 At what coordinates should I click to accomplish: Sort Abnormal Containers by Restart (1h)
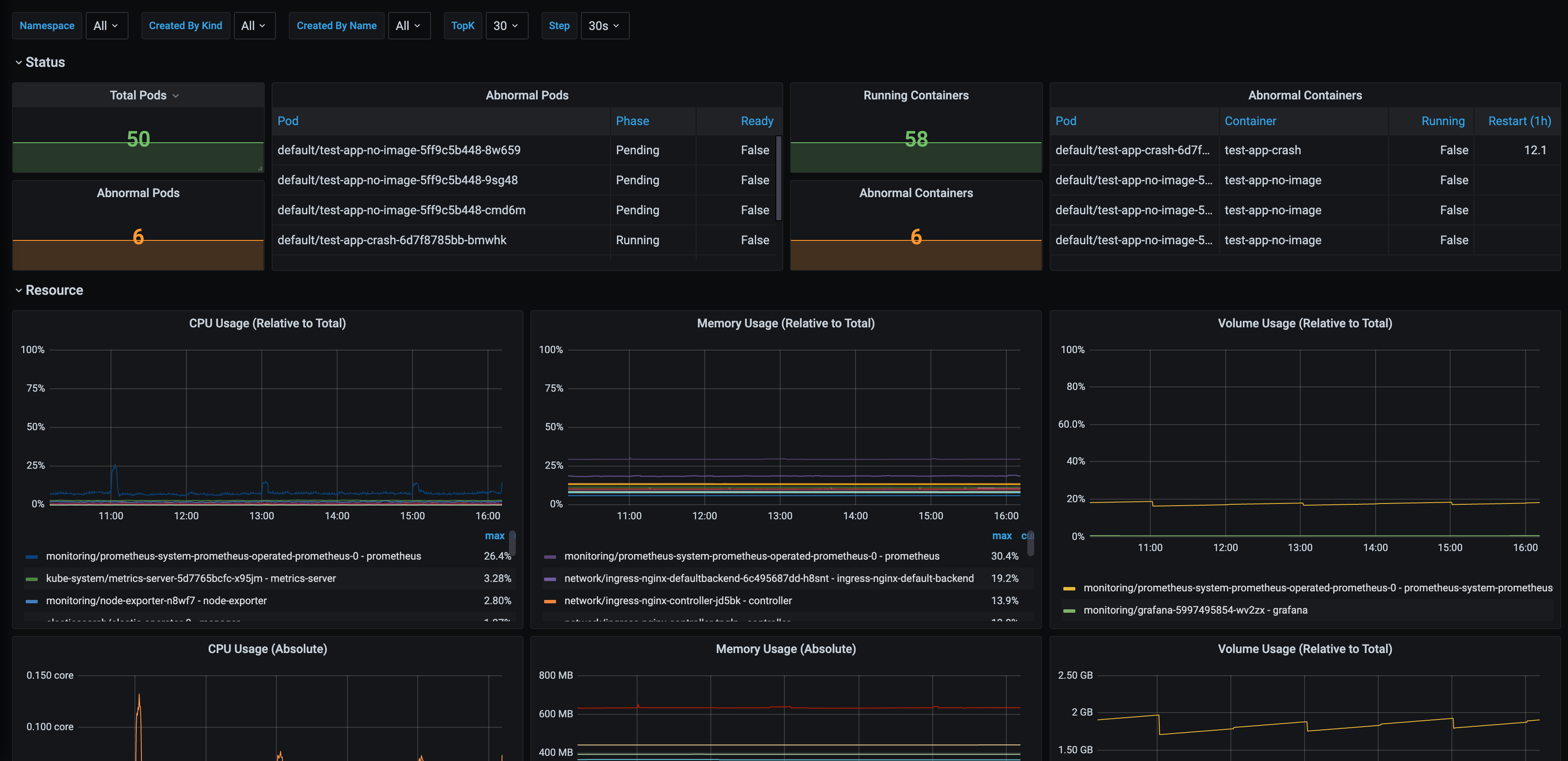[x=1519, y=121]
